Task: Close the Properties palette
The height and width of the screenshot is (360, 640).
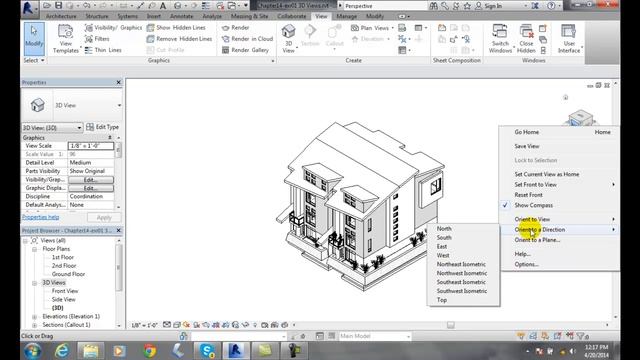Action: 118,82
